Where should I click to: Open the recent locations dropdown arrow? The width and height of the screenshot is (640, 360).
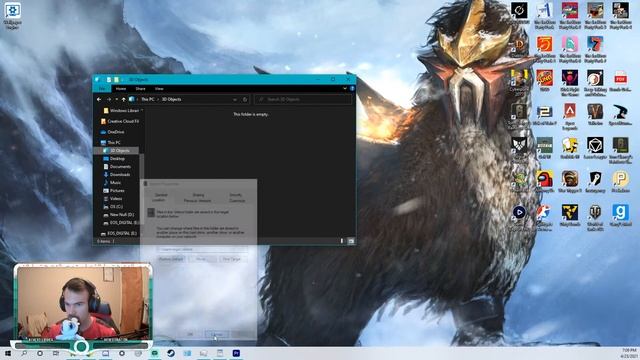point(116,99)
